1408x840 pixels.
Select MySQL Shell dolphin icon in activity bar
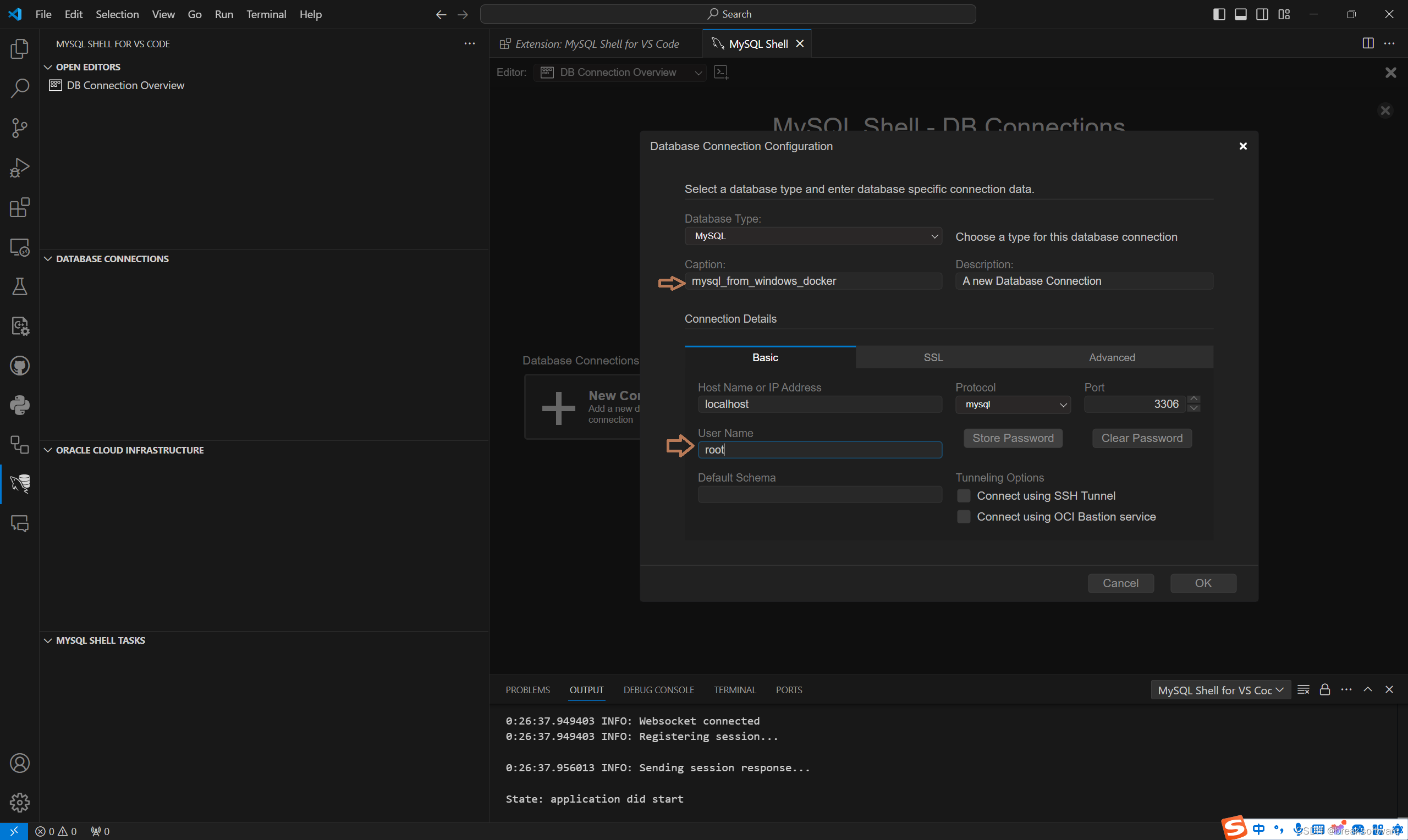[x=19, y=484]
